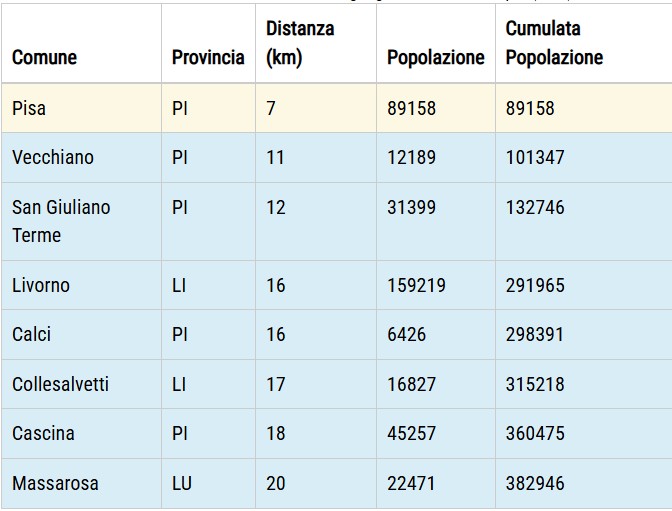
Task: Click the Pisa comune cell
Action: [x=29, y=108]
